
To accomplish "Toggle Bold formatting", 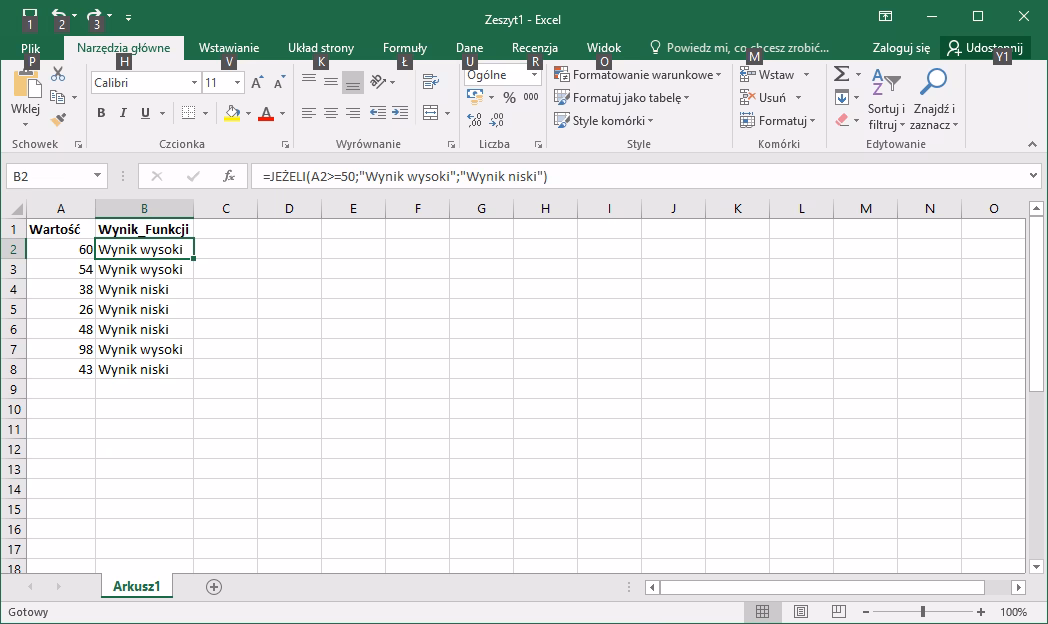I will [101, 113].
